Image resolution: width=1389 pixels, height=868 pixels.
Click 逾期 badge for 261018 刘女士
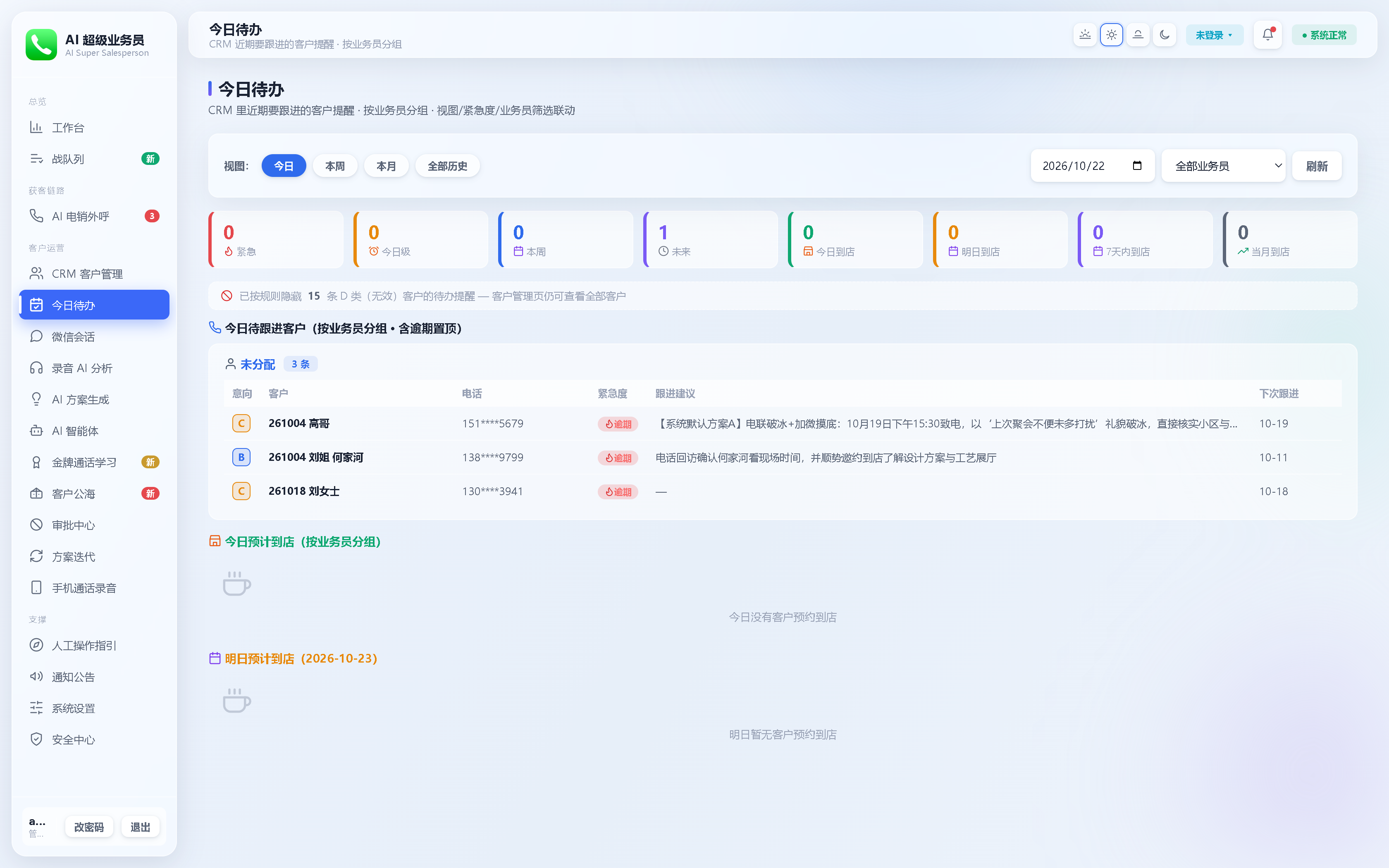(x=618, y=492)
